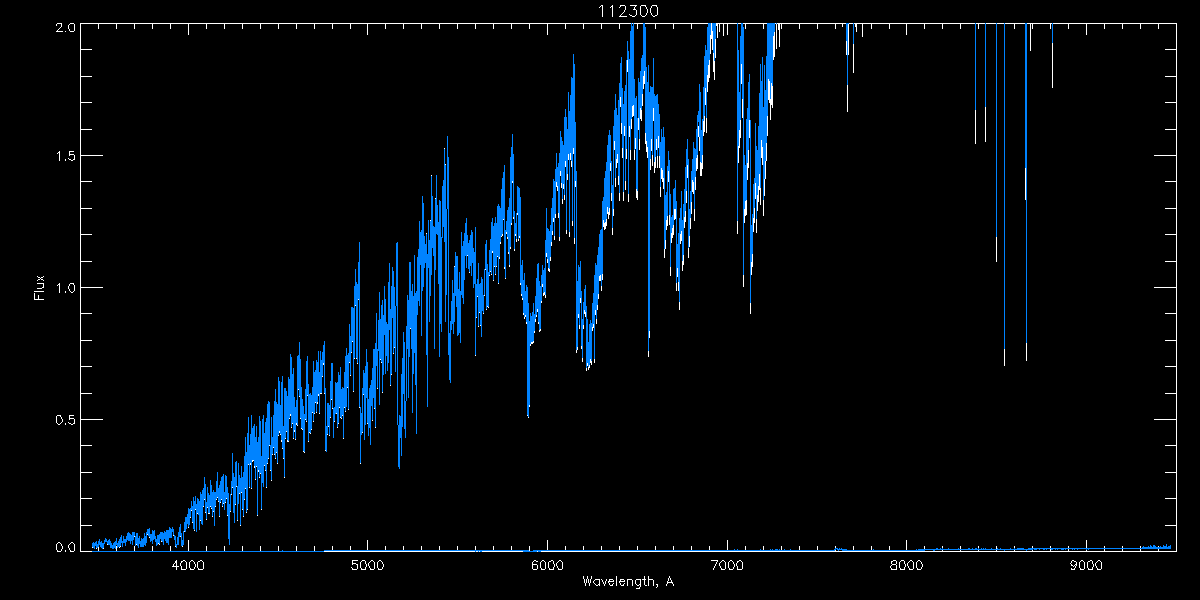Click the plot title 112300
This screenshot has width=1200, height=600.
click(x=628, y=11)
